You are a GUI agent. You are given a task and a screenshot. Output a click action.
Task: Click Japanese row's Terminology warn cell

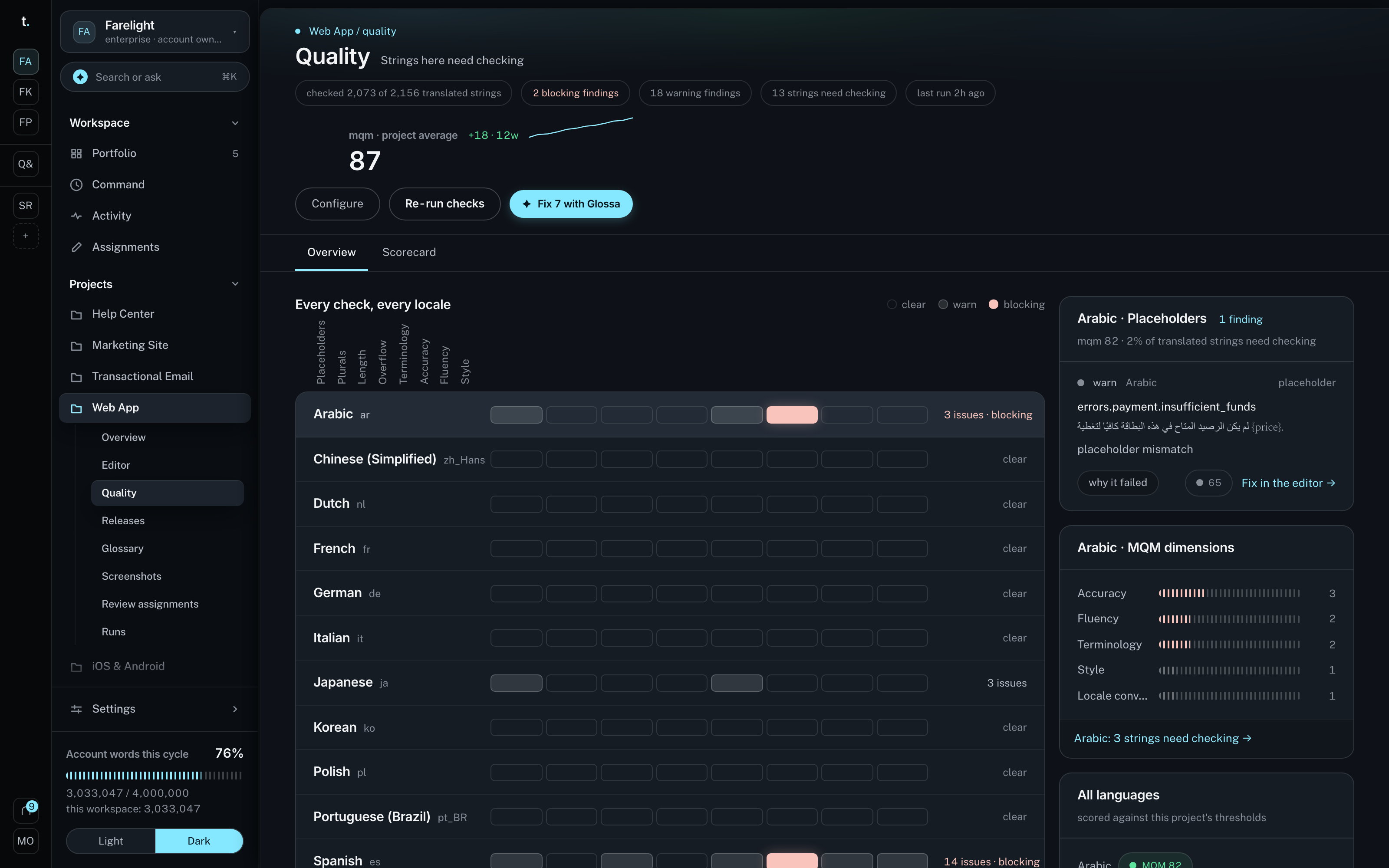point(737,683)
